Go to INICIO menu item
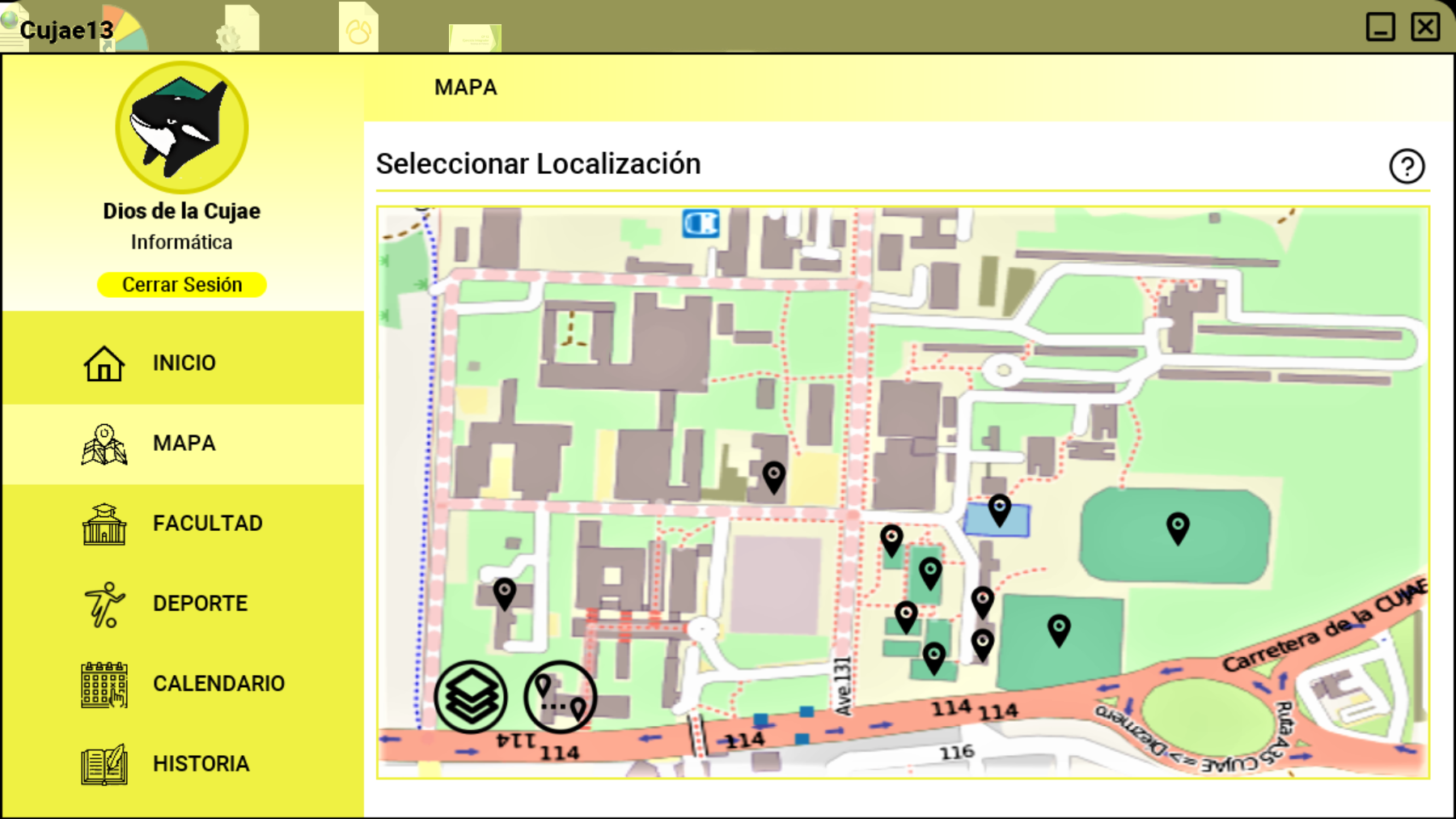The height and width of the screenshot is (819, 1456). (x=183, y=363)
